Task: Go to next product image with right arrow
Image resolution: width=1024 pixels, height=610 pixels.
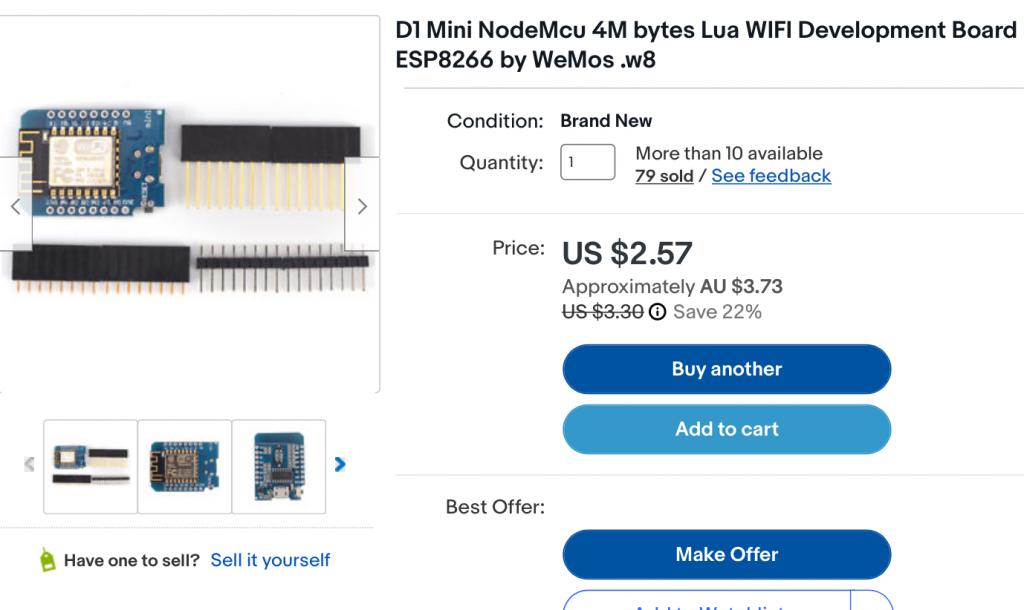Action: click(362, 206)
